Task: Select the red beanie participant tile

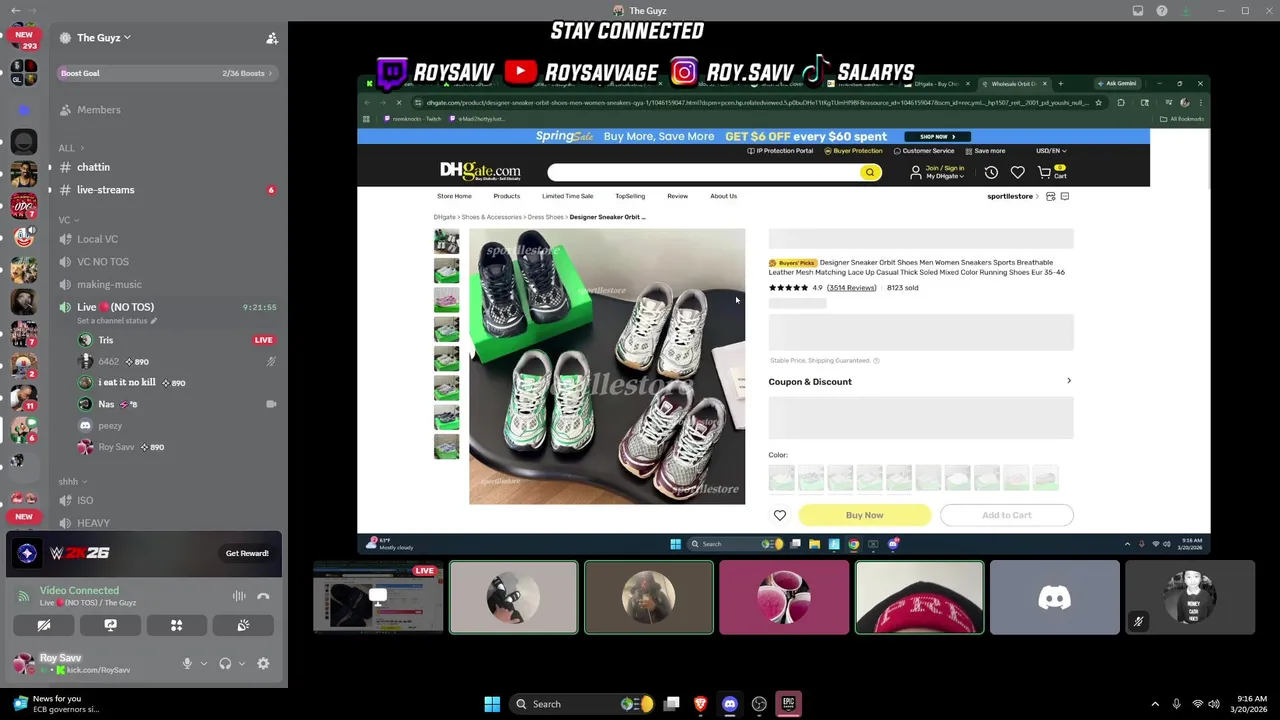Action: click(x=919, y=597)
